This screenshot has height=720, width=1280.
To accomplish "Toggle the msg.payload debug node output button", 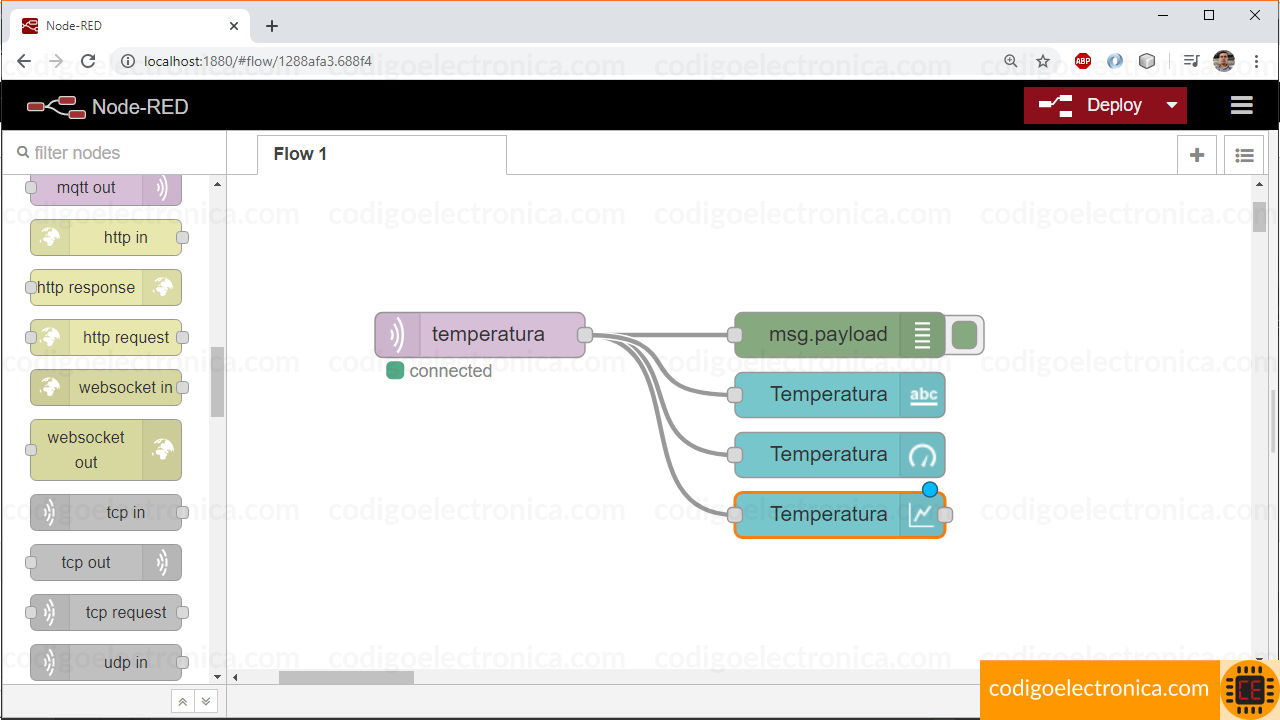I will click(964, 335).
